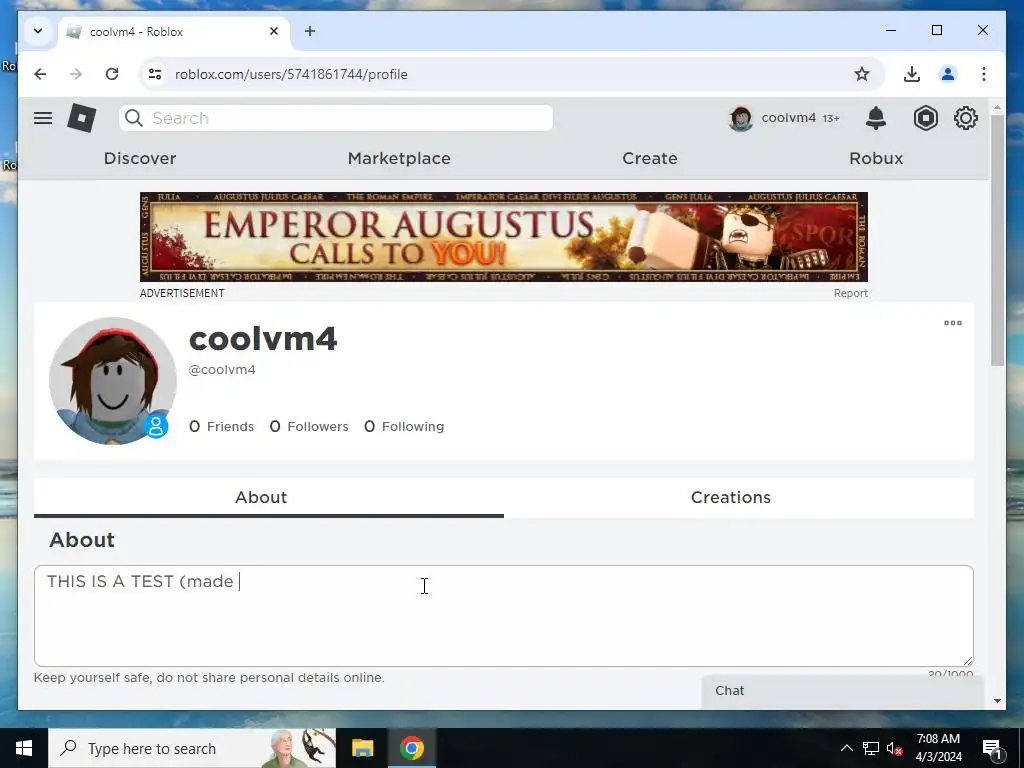Open Chrome three-dot menu

click(x=984, y=74)
